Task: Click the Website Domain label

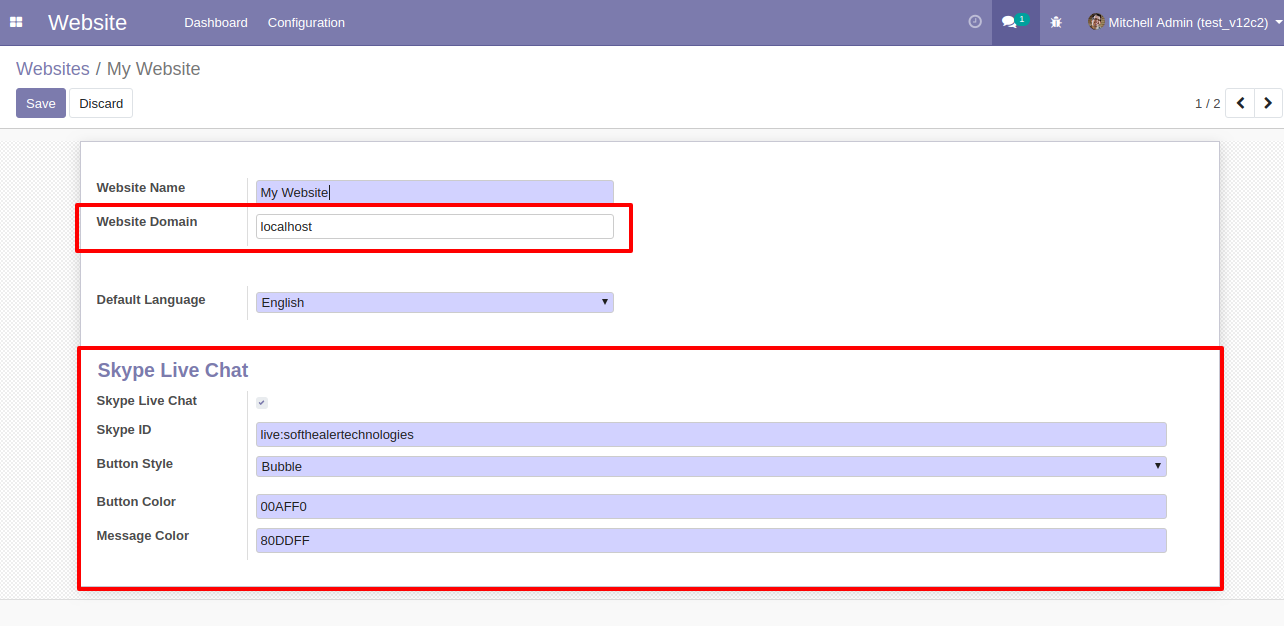Action: 147,222
